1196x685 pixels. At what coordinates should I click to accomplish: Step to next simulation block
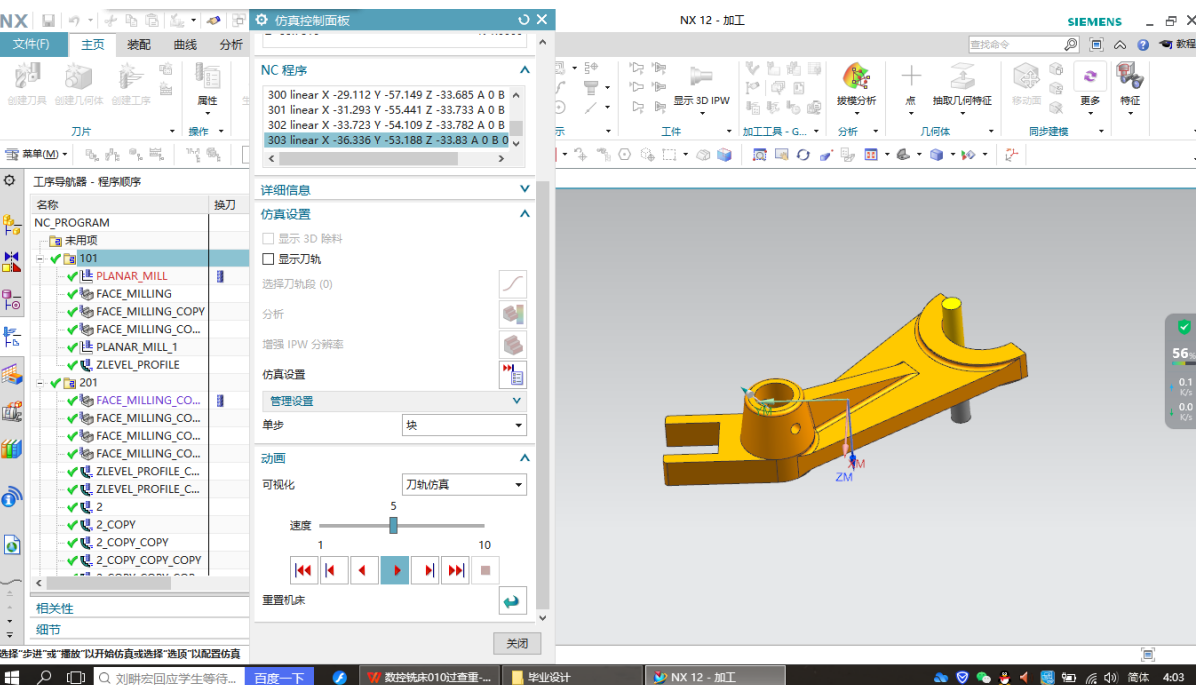(x=426, y=571)
